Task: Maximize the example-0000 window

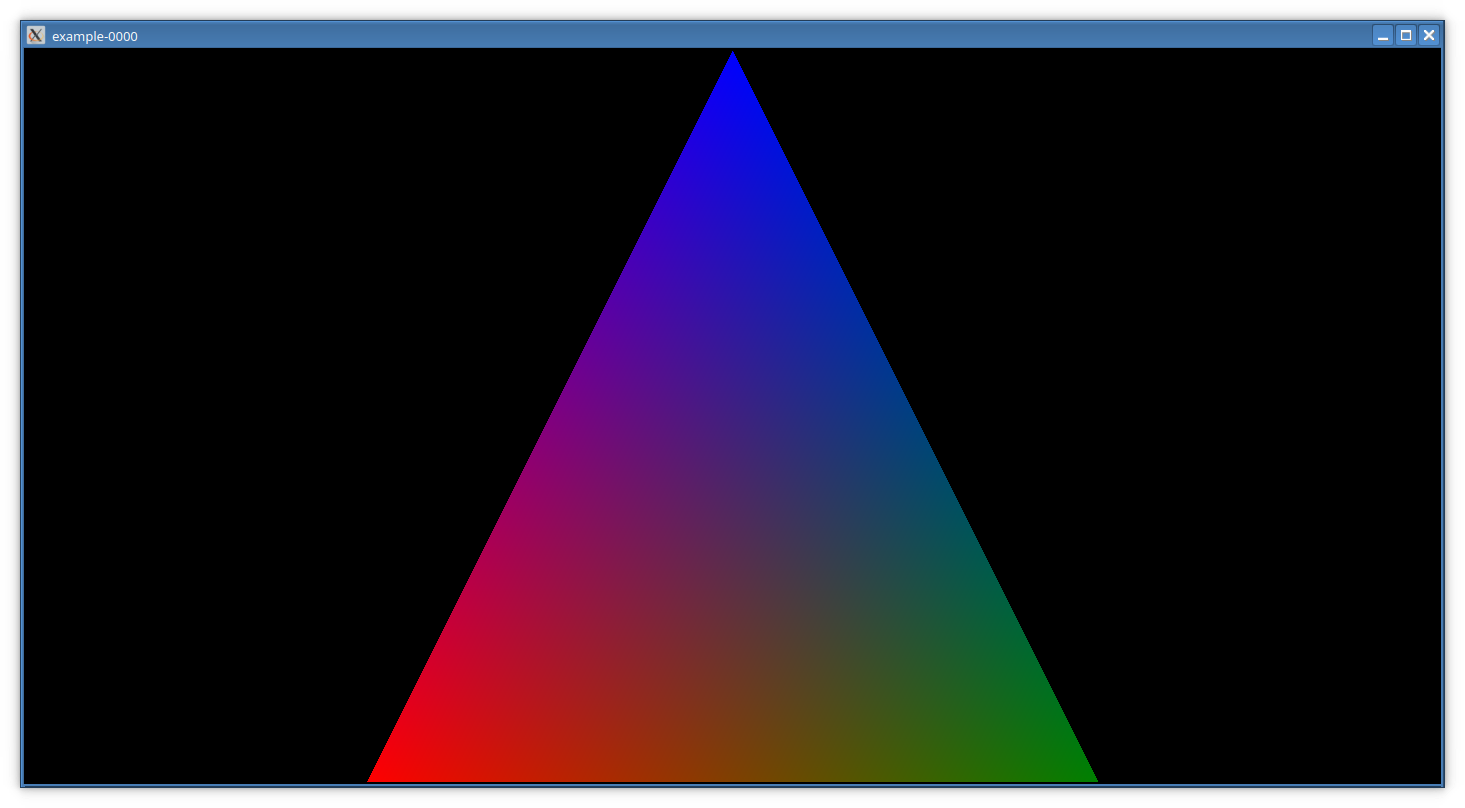Action: (x=1406, y=35)
